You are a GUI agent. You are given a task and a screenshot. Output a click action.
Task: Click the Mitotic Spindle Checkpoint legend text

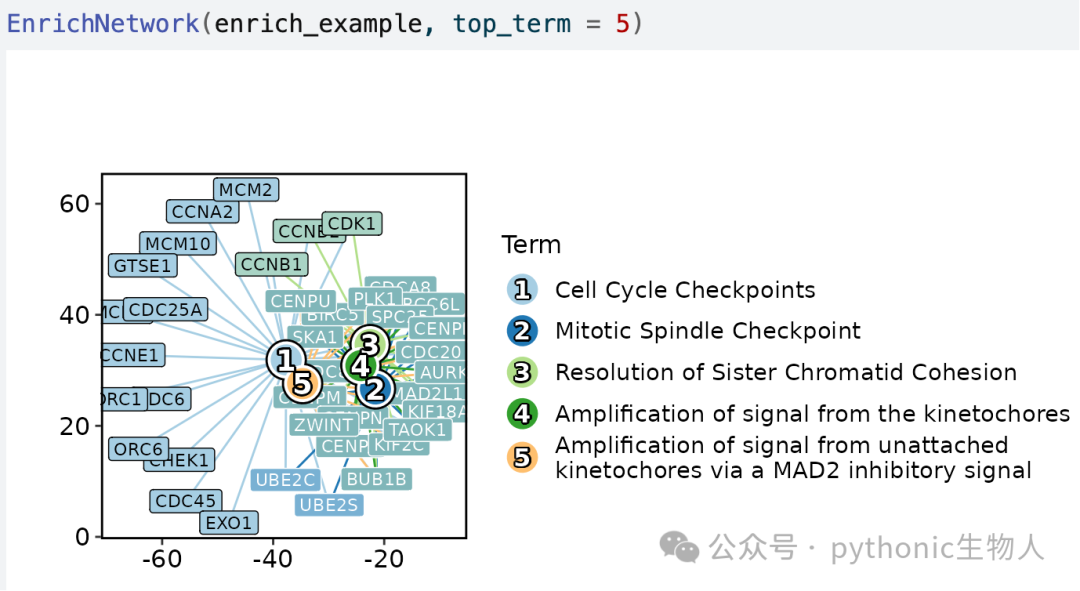[x=708, y=331]
